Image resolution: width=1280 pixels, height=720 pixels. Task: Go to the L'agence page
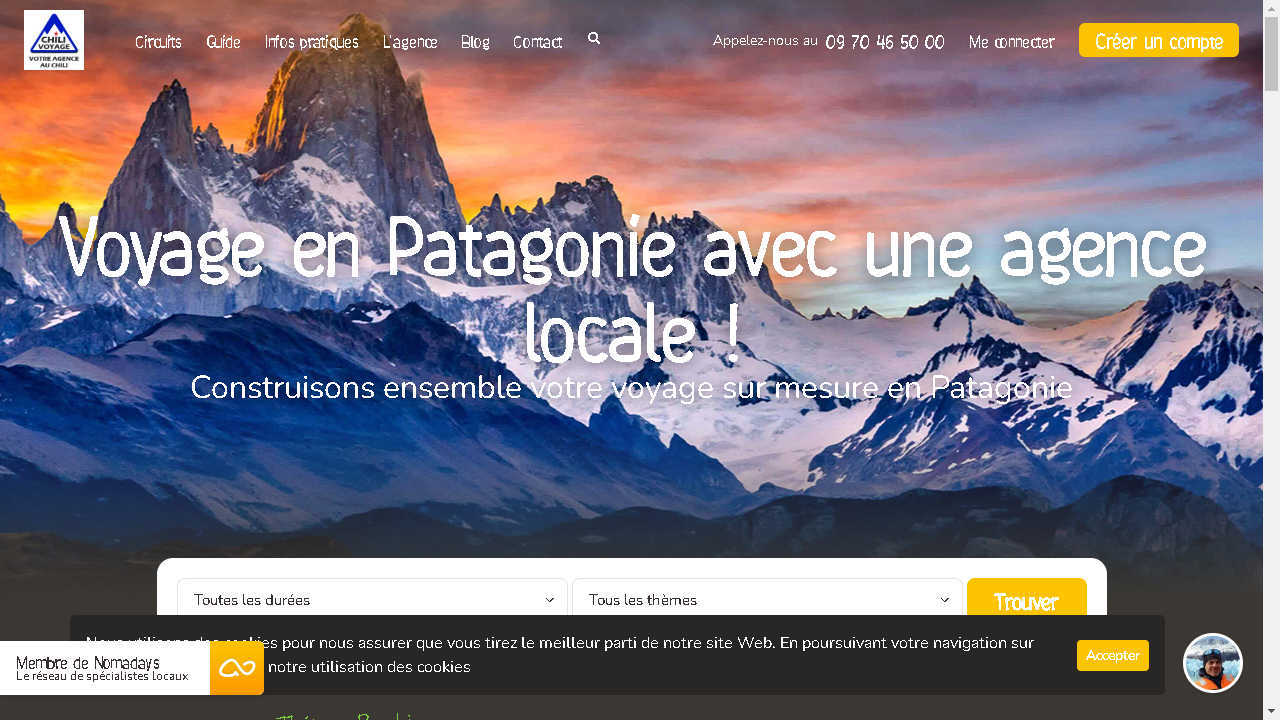coord(410,42)
